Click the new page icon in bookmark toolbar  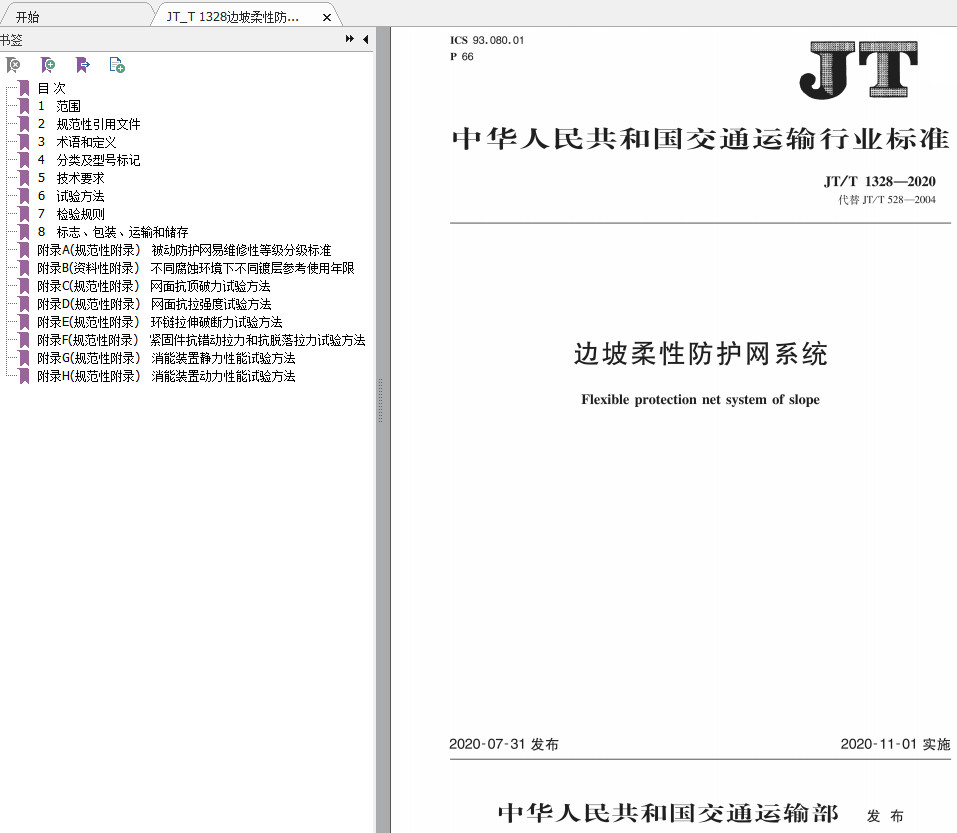pos(117,65)
